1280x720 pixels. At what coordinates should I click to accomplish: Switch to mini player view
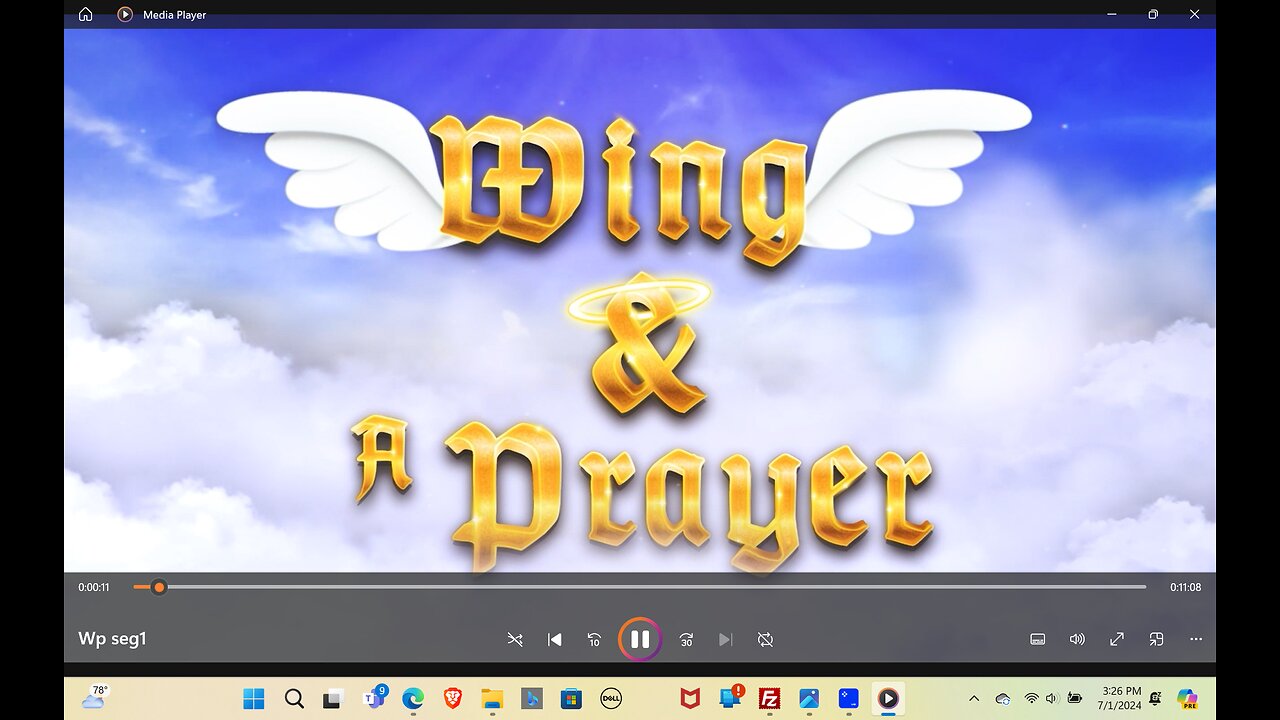click(1156, 639)
